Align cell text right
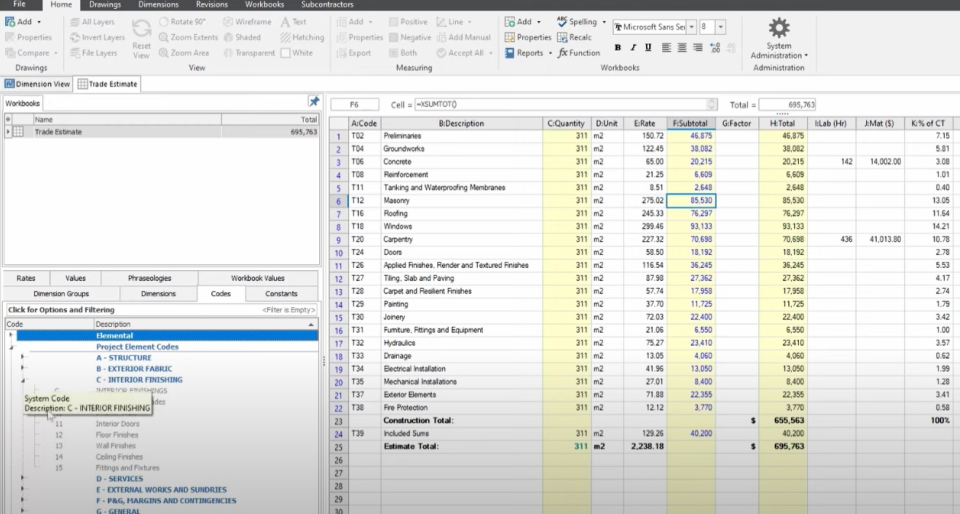 point(698,48)
